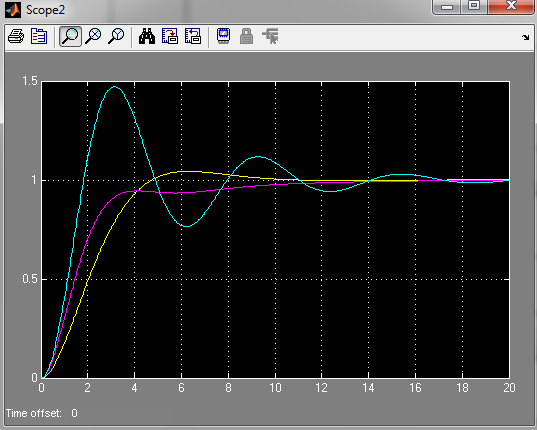Click the Floating scope icon

(x=224, y=36)
